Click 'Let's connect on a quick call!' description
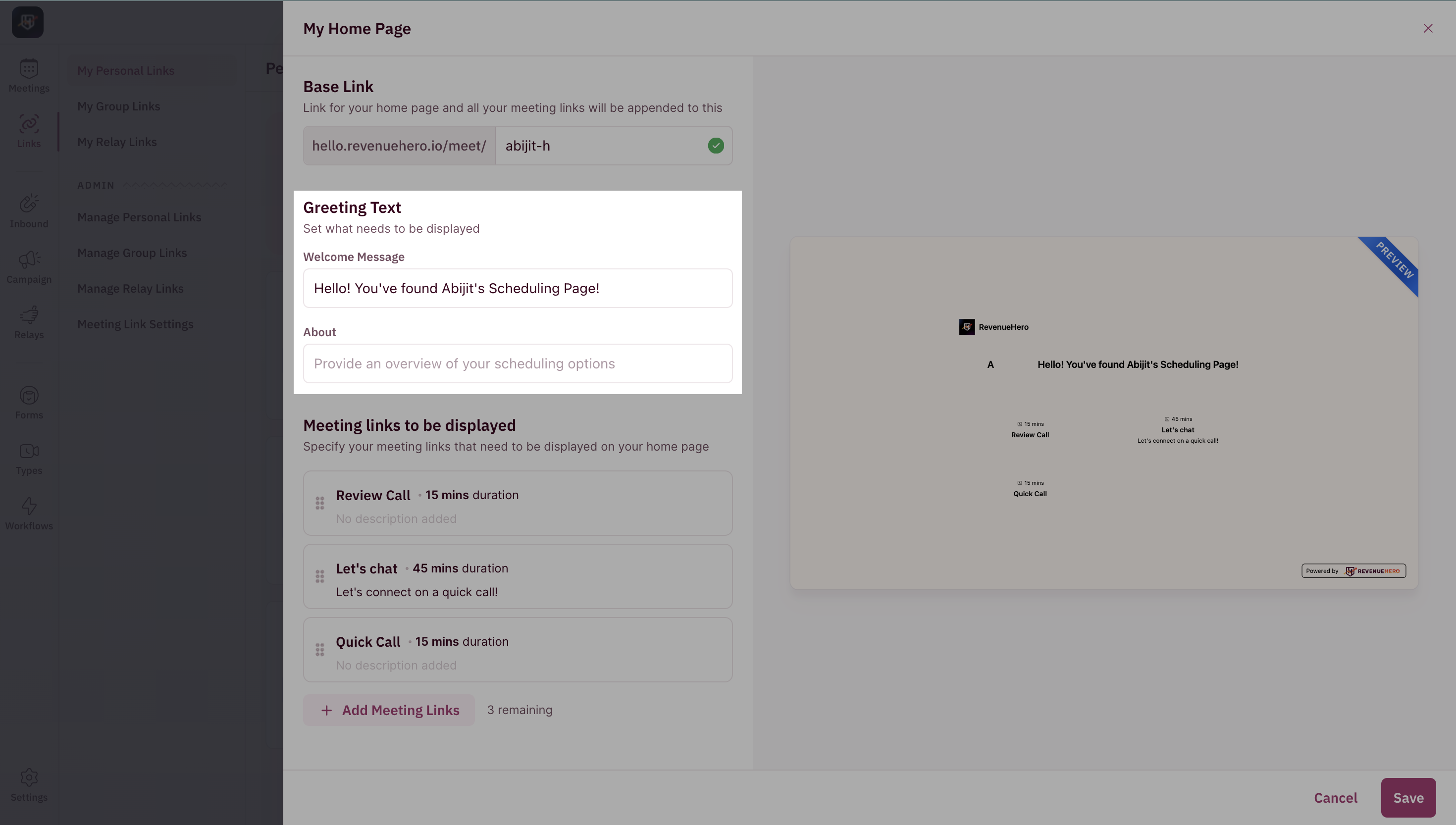The height and width of the screenshot is (825, 1456). click(x=416, y=592)
